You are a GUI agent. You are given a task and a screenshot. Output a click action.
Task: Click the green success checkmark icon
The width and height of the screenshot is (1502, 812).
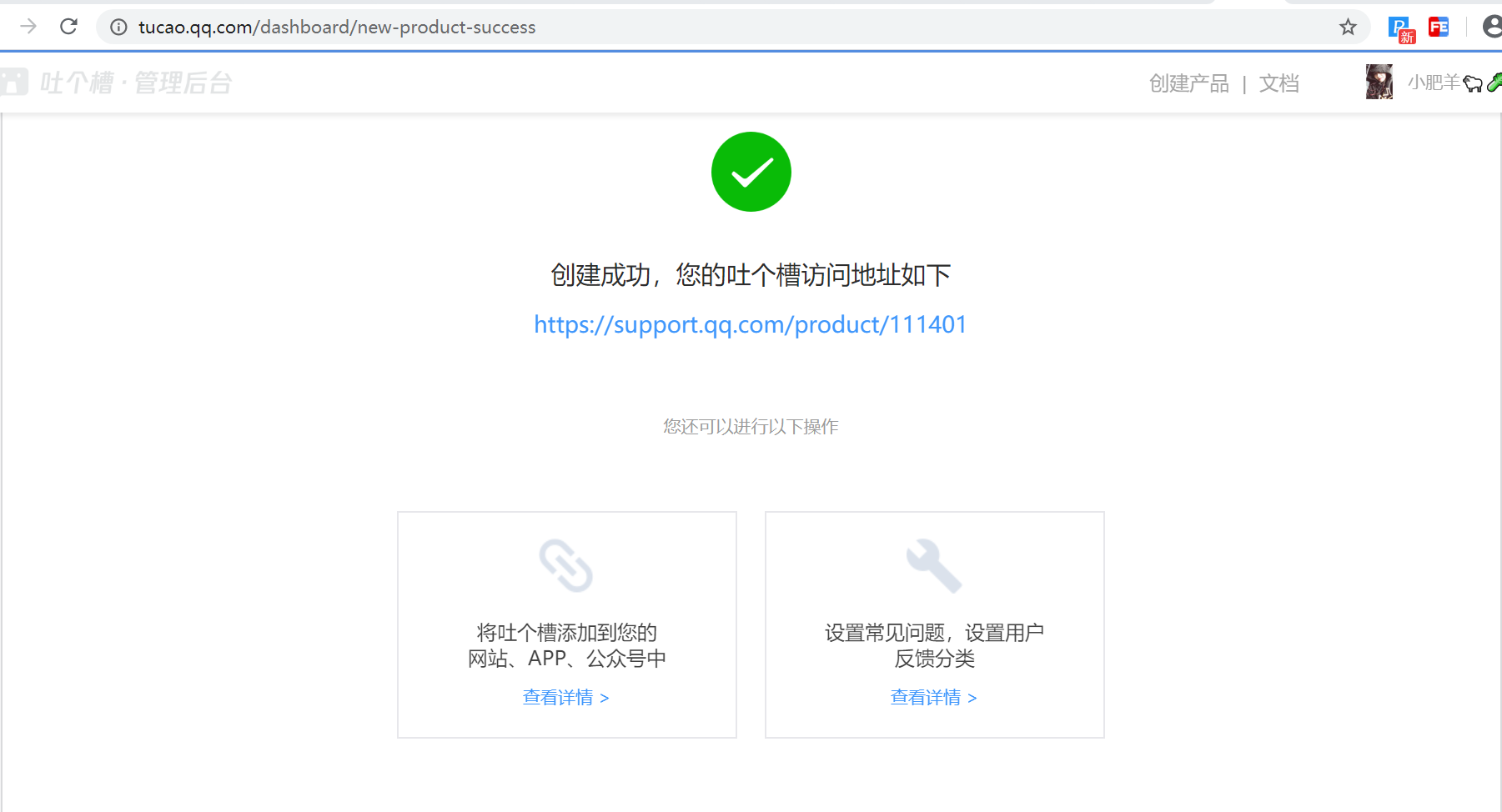(x=751, y=172)
